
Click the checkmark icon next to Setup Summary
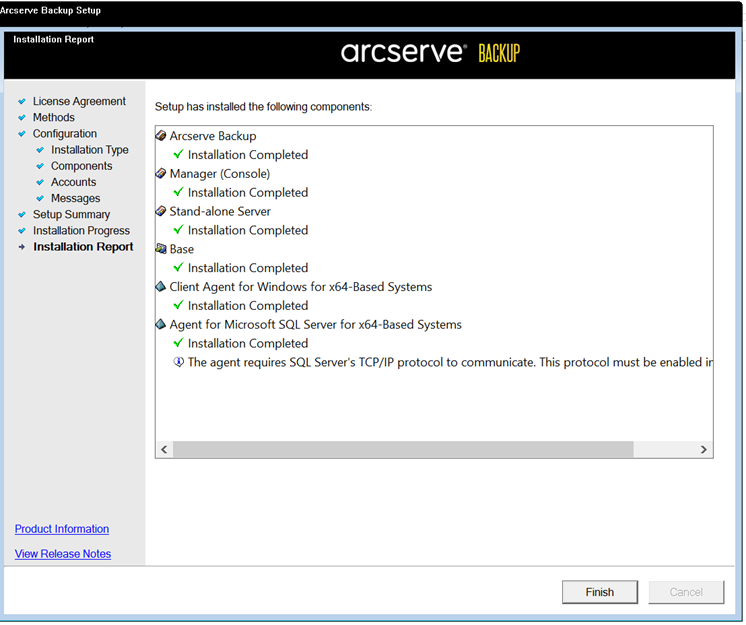(x=22, y=215)
